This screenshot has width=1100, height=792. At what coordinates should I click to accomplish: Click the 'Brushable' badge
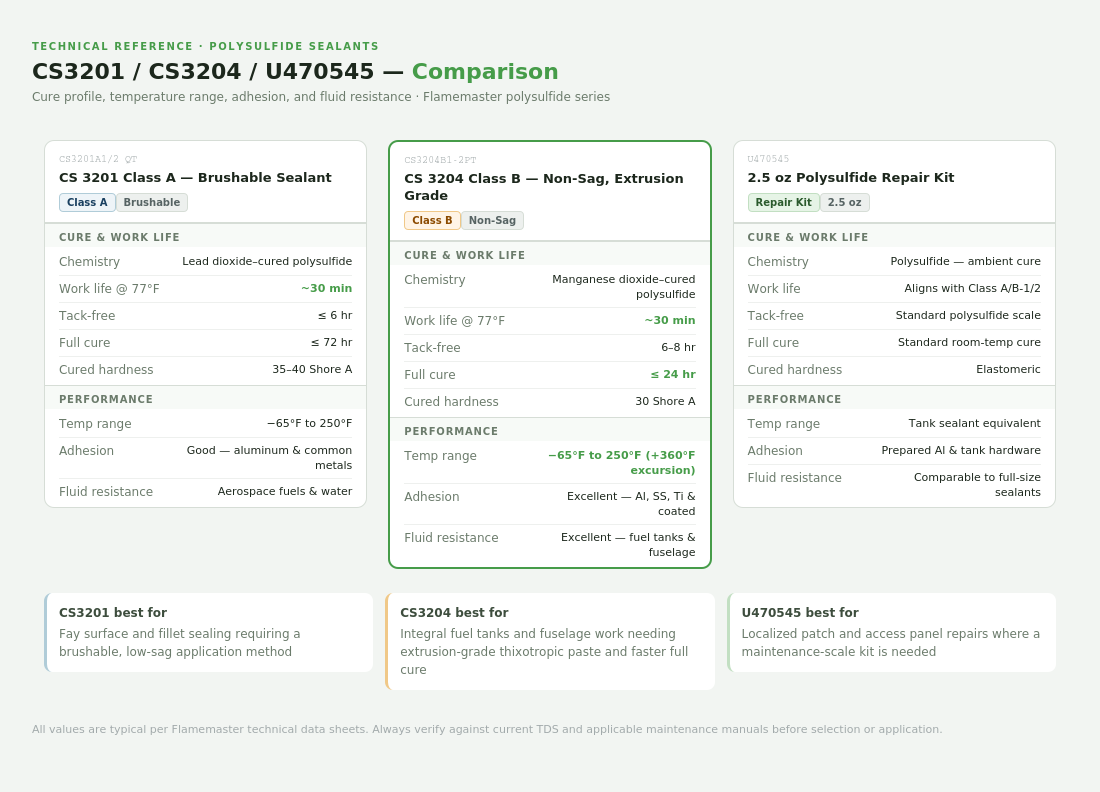[152, 202]
